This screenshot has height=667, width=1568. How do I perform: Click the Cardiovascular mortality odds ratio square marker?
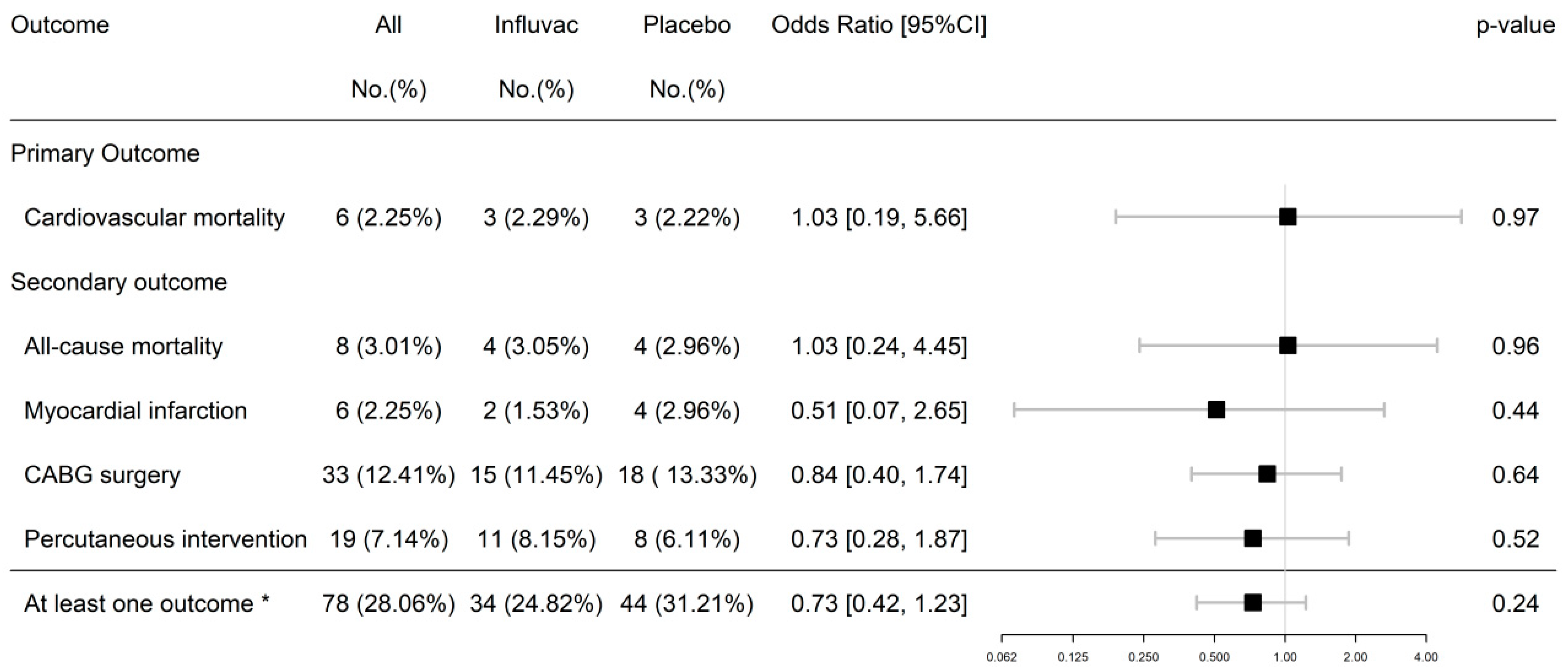coord(1287,217)
